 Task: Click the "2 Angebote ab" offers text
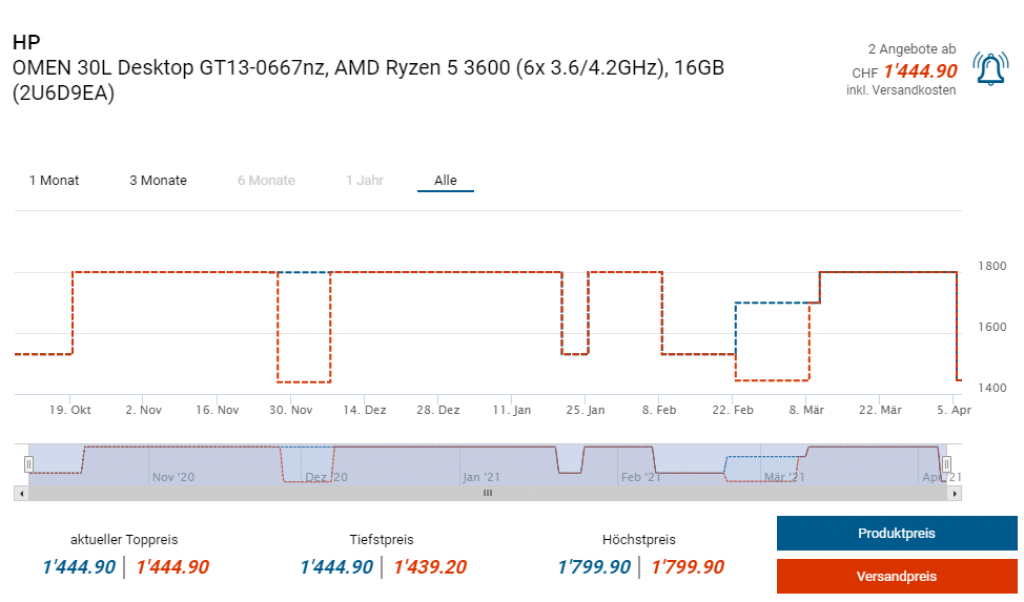pyautogui.click(x=911, y=49)
